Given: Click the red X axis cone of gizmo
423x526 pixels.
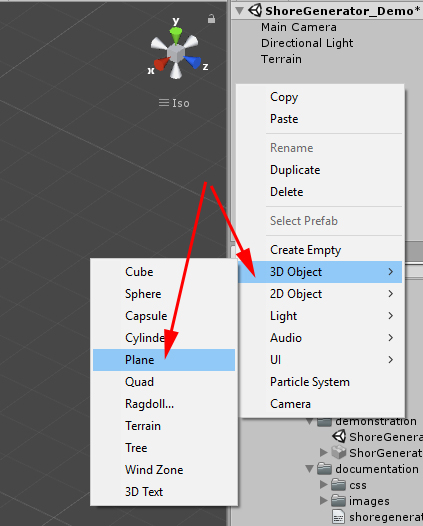Looking at the screenshot, I should tap(161, 64).
